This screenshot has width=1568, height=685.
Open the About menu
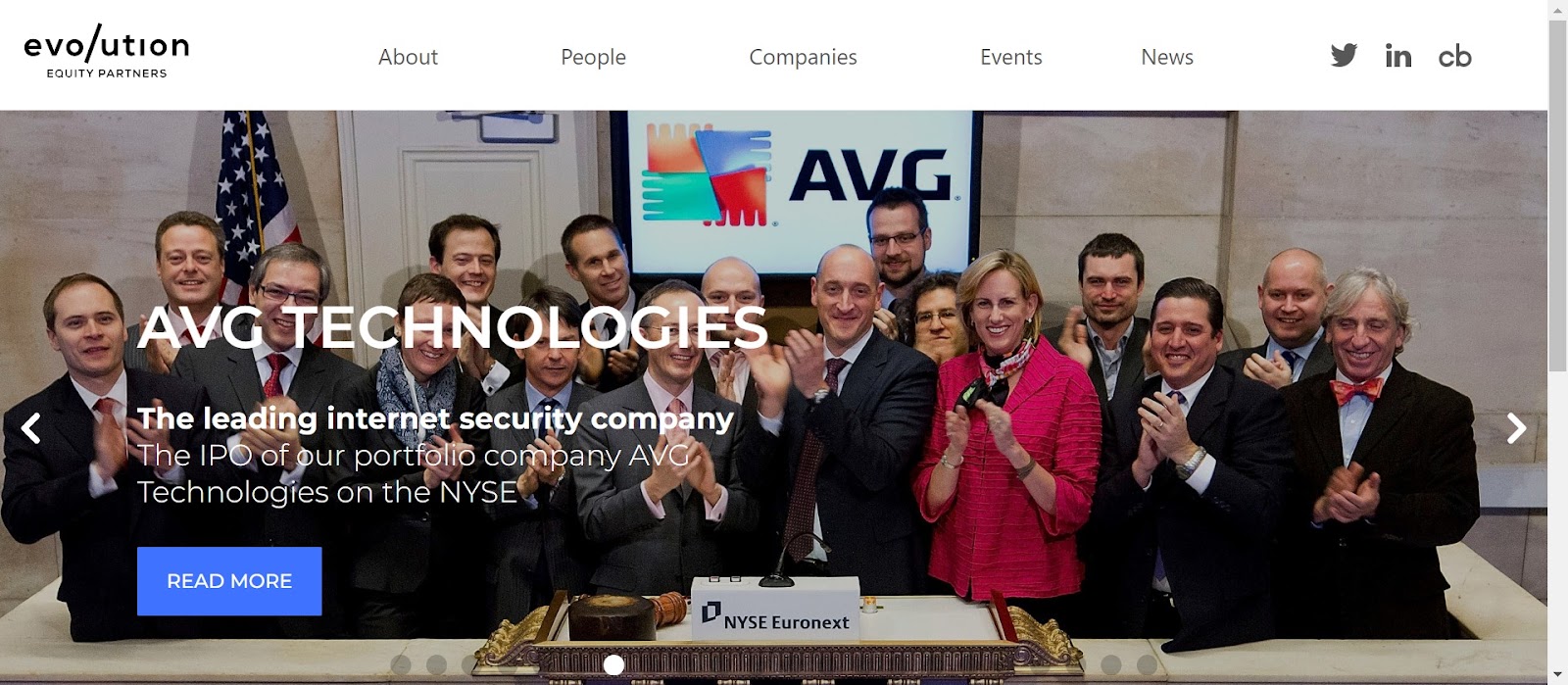[x=408, y=57]
